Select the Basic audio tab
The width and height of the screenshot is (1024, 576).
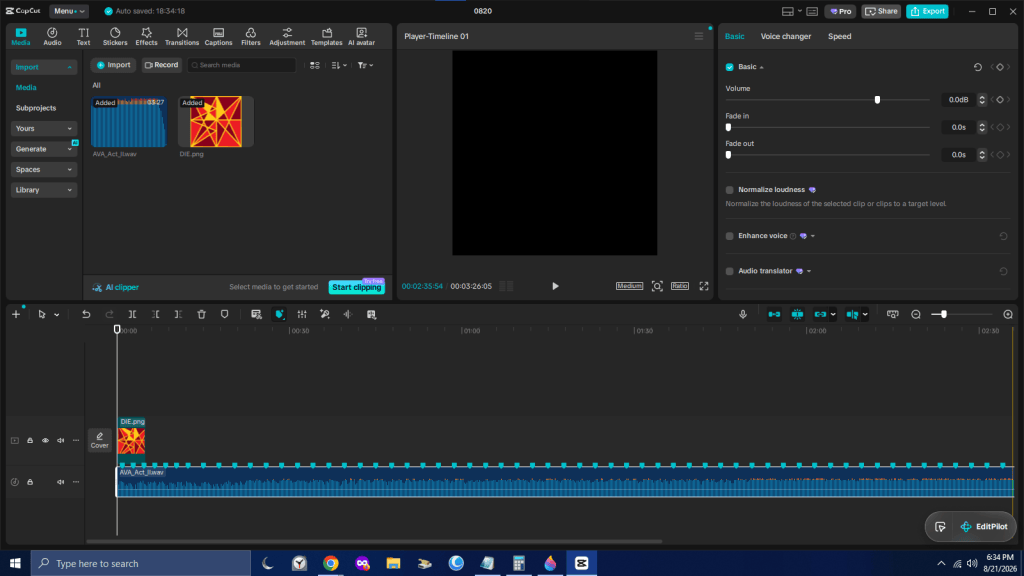click(x=734, y=37)
